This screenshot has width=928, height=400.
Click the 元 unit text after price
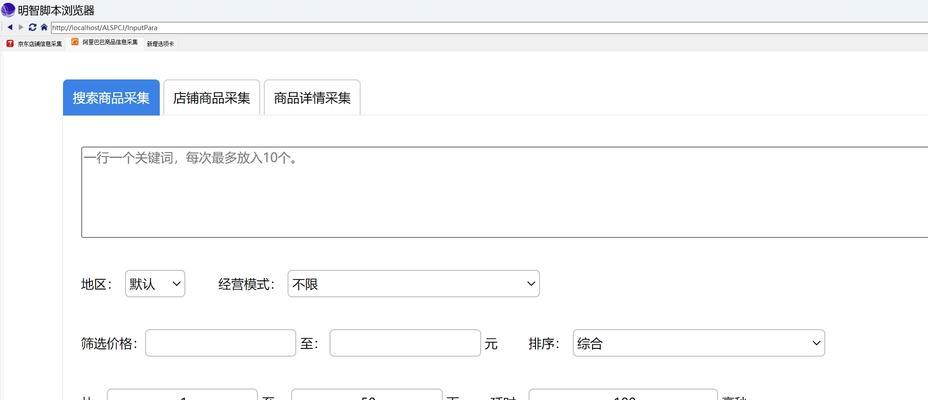(x=491, y=344)
